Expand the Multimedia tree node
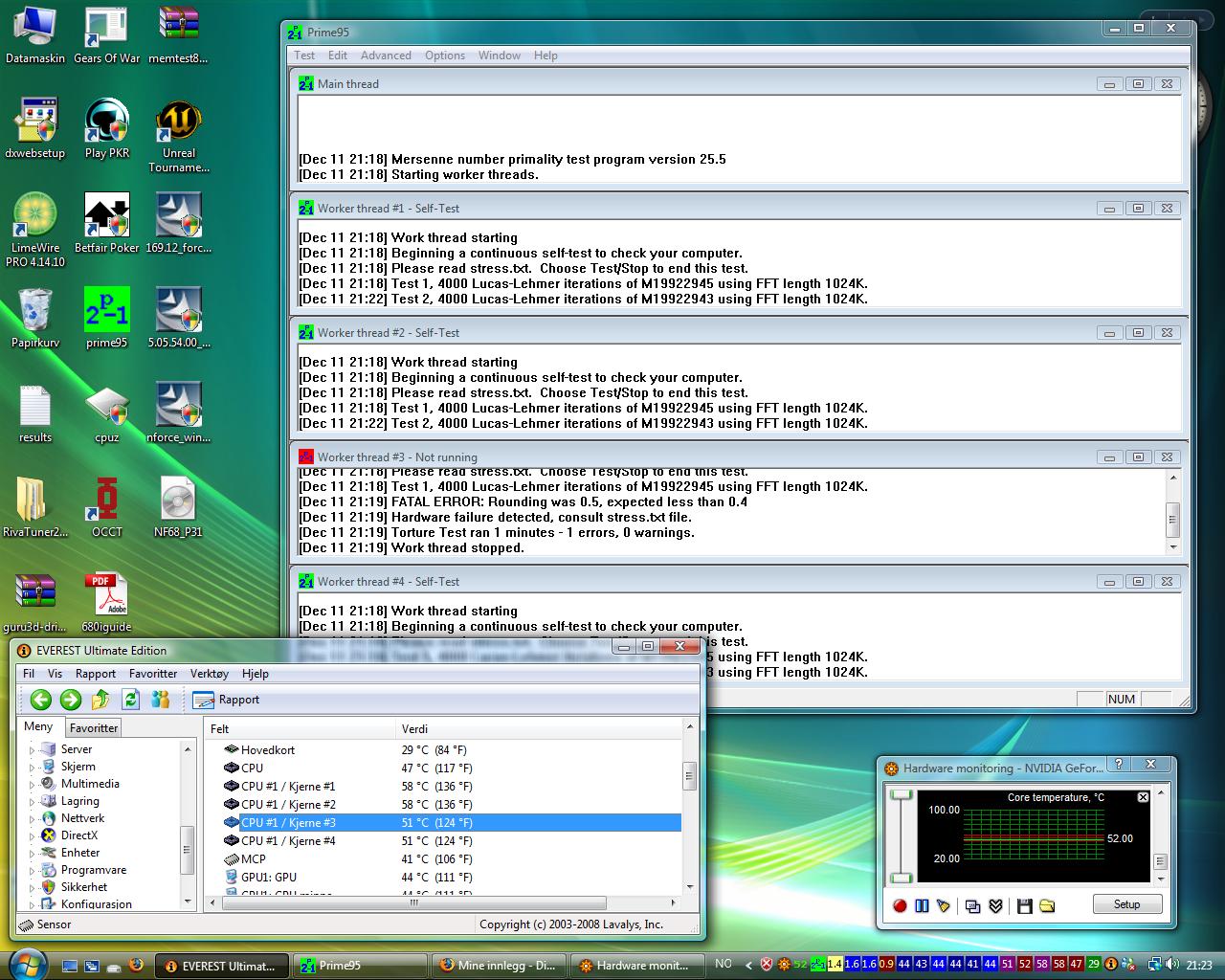This screenshot has height=980, width=1225. coord(32,785)
